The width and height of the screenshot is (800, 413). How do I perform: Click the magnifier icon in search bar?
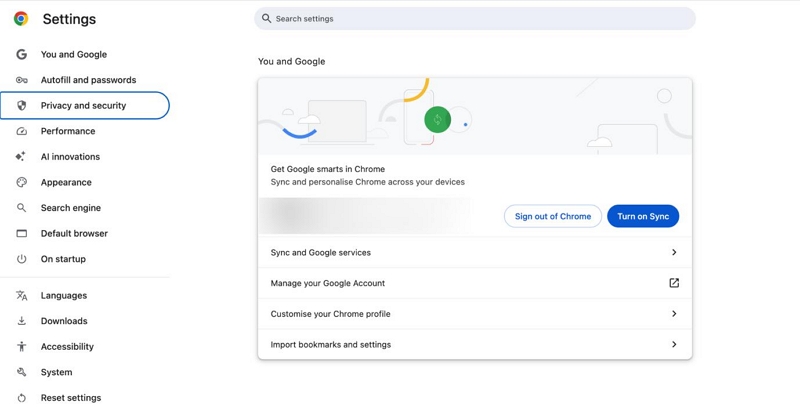pos(266,18)
